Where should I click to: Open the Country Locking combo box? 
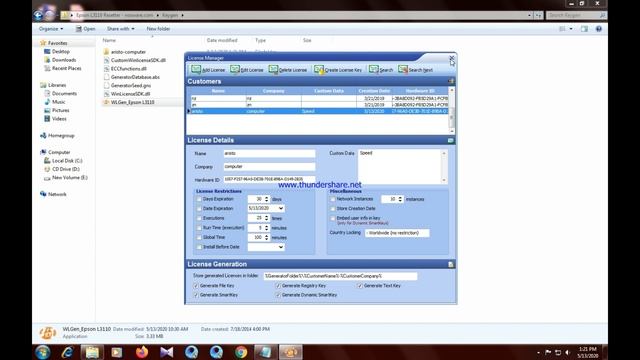coord(397,233)
